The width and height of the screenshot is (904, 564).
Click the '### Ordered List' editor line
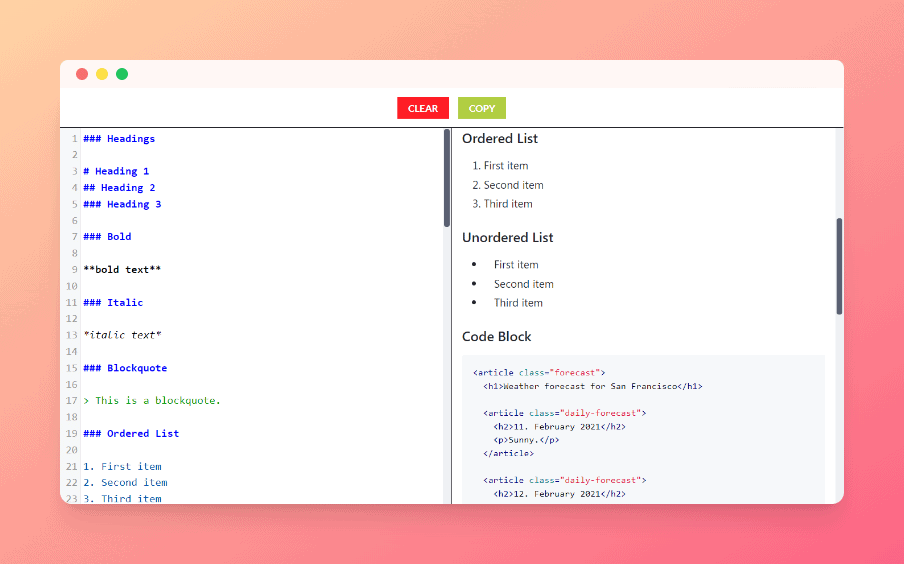[x=131, y=434]
